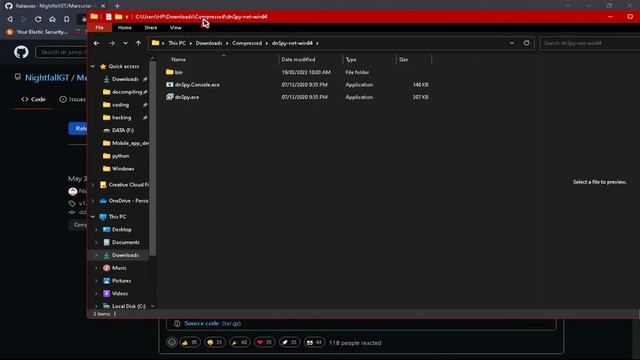Screen dimensions: 640x360
Task: Open a new browser tab
Action: (x=117, y=6)
